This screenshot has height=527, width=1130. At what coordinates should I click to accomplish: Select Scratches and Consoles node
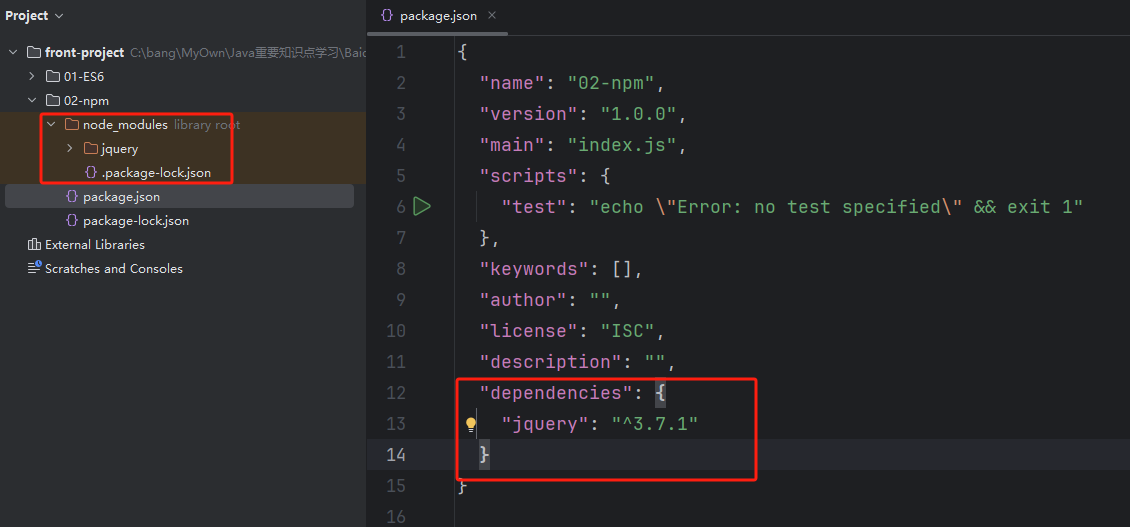point(114,268)
